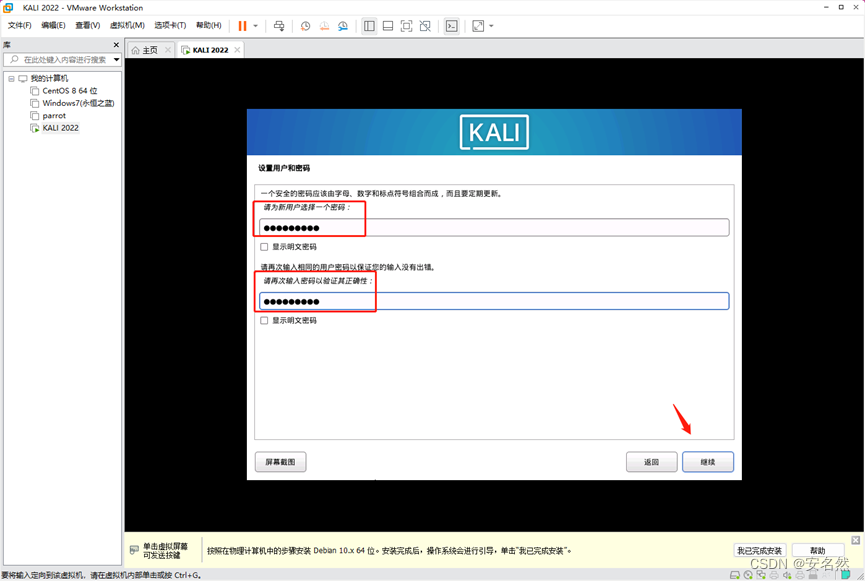The width and height of the screenshot is (865, 581).
Task: Open Snapshot Manager icon
Action: coord(343,26)
